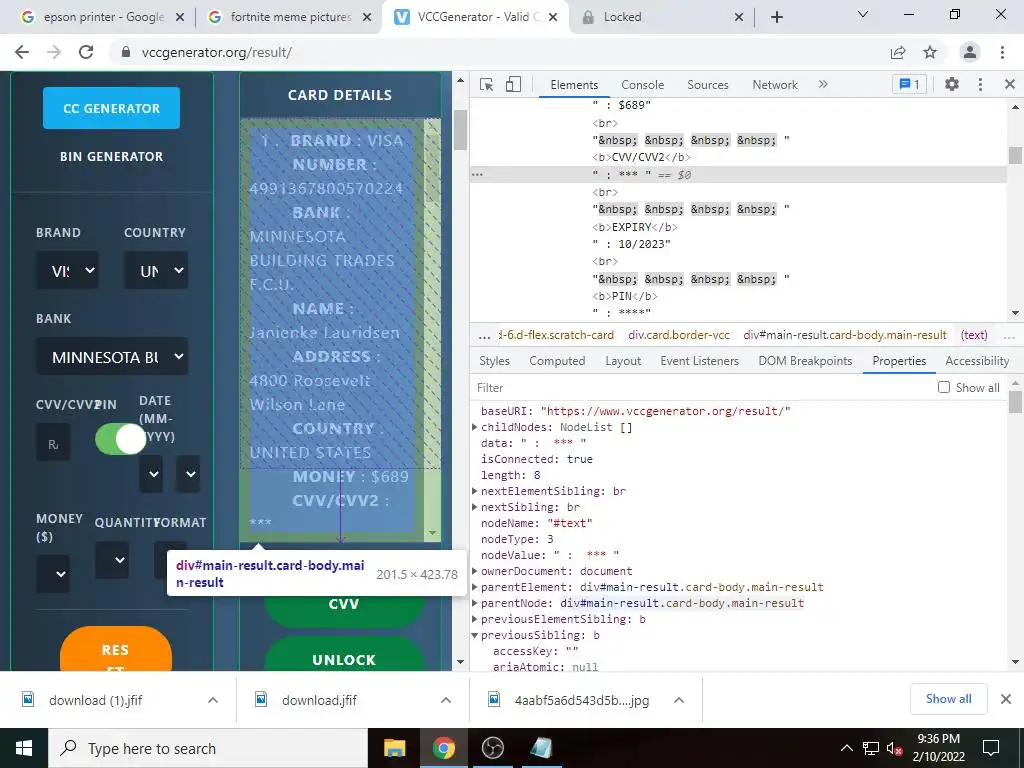Collapse previousSibling property

click(475, 635)
